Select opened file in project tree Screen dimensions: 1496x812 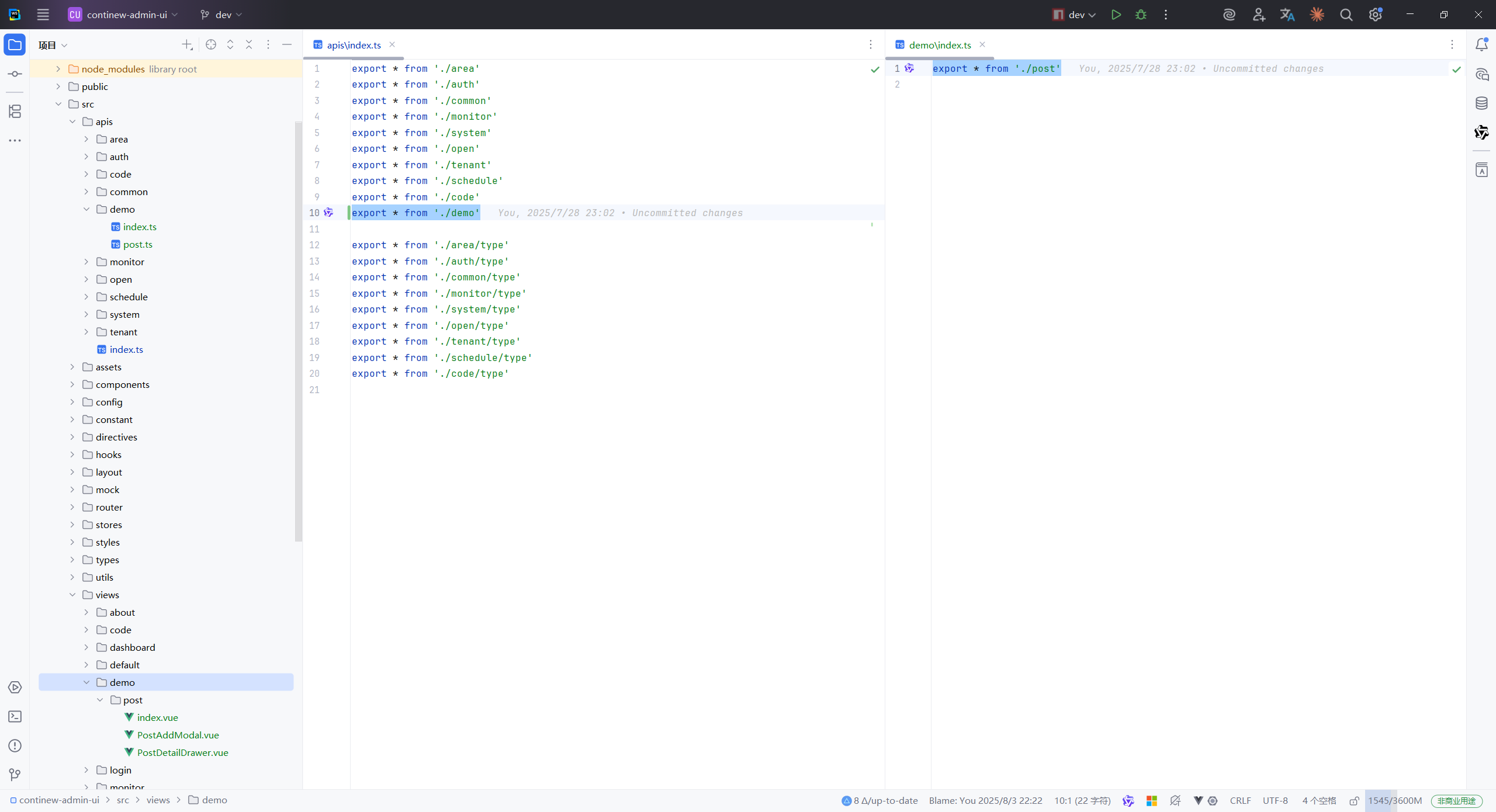pyautogui.click(x=211, y=45)
